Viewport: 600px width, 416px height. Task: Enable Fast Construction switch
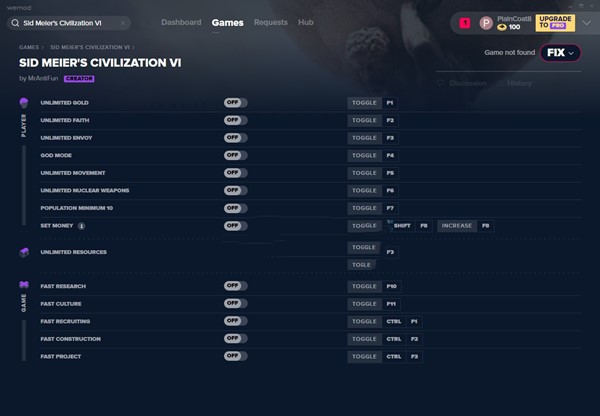[x=235, y=339]
